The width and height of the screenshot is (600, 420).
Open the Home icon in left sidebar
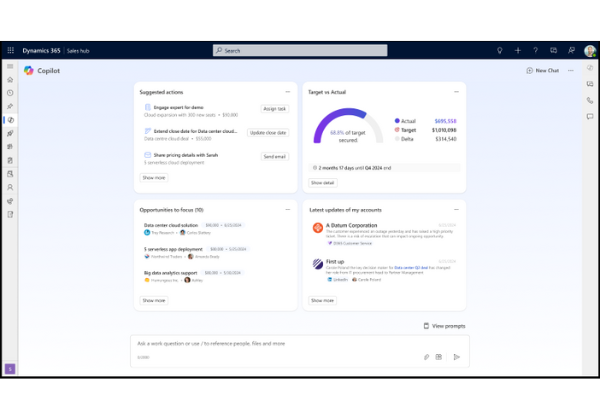coord(10,79)
